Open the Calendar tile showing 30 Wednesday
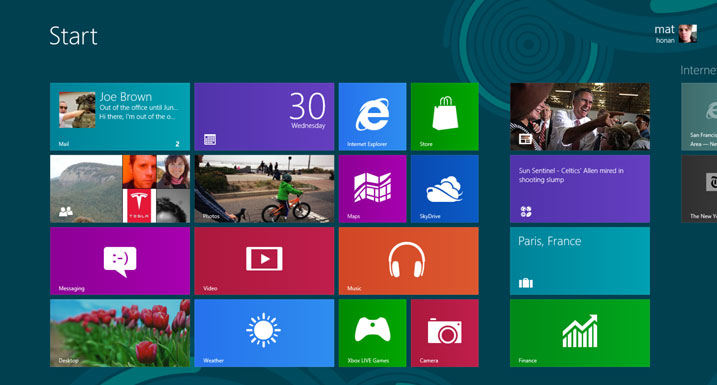The height and width of the screenshot is (385, 717). tap(264, 117)
